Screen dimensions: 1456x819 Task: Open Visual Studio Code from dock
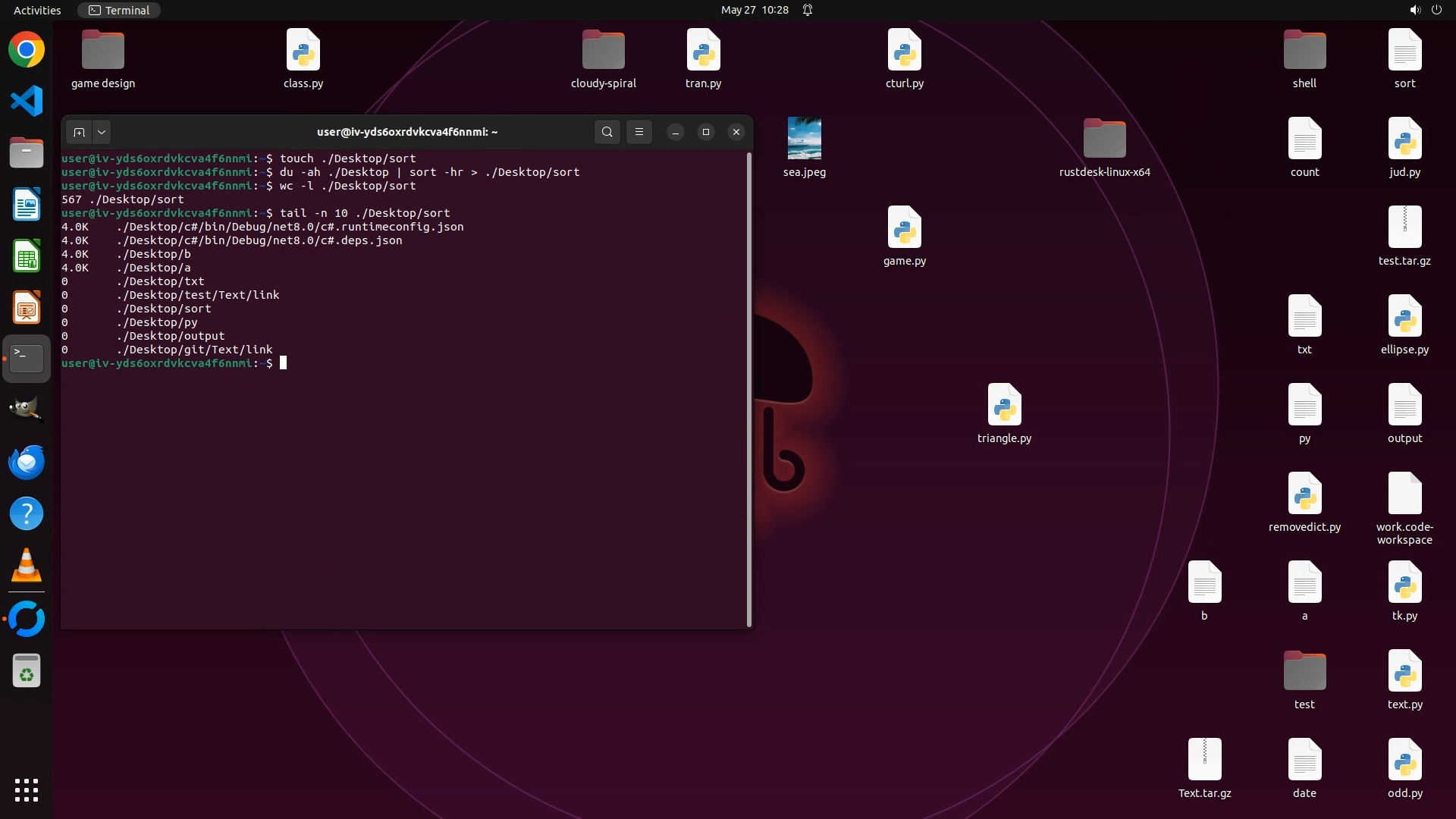[27, 101]
